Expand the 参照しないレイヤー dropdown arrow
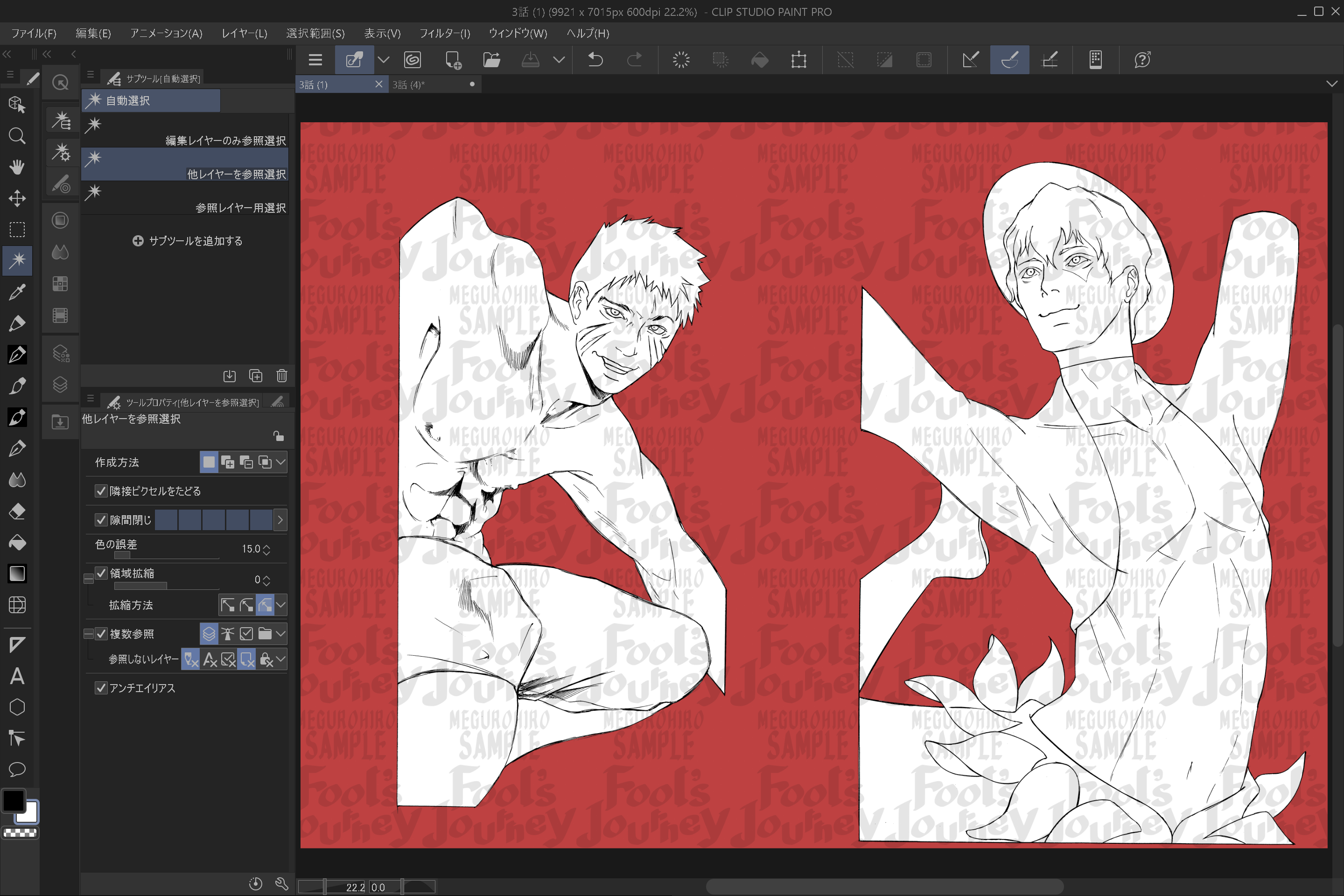Image resolution: width=1344 pixels, height=896 pixels. coord(280,659)
